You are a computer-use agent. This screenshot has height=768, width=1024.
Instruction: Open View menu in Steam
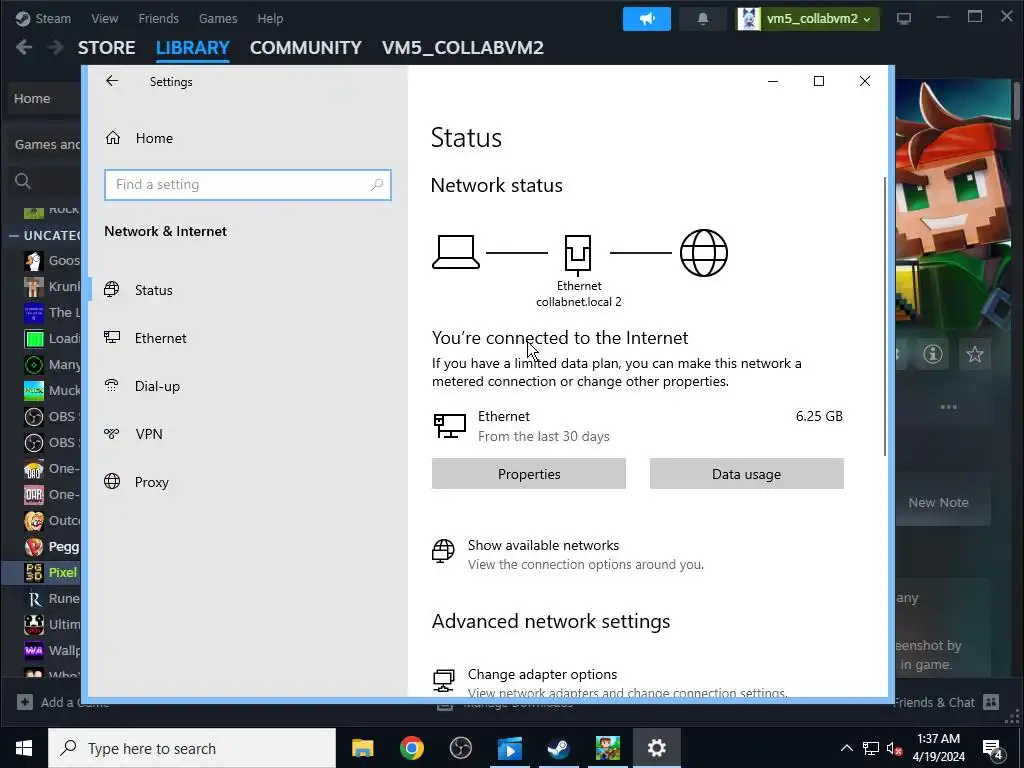pyautogui.click(x=104, y=18)
